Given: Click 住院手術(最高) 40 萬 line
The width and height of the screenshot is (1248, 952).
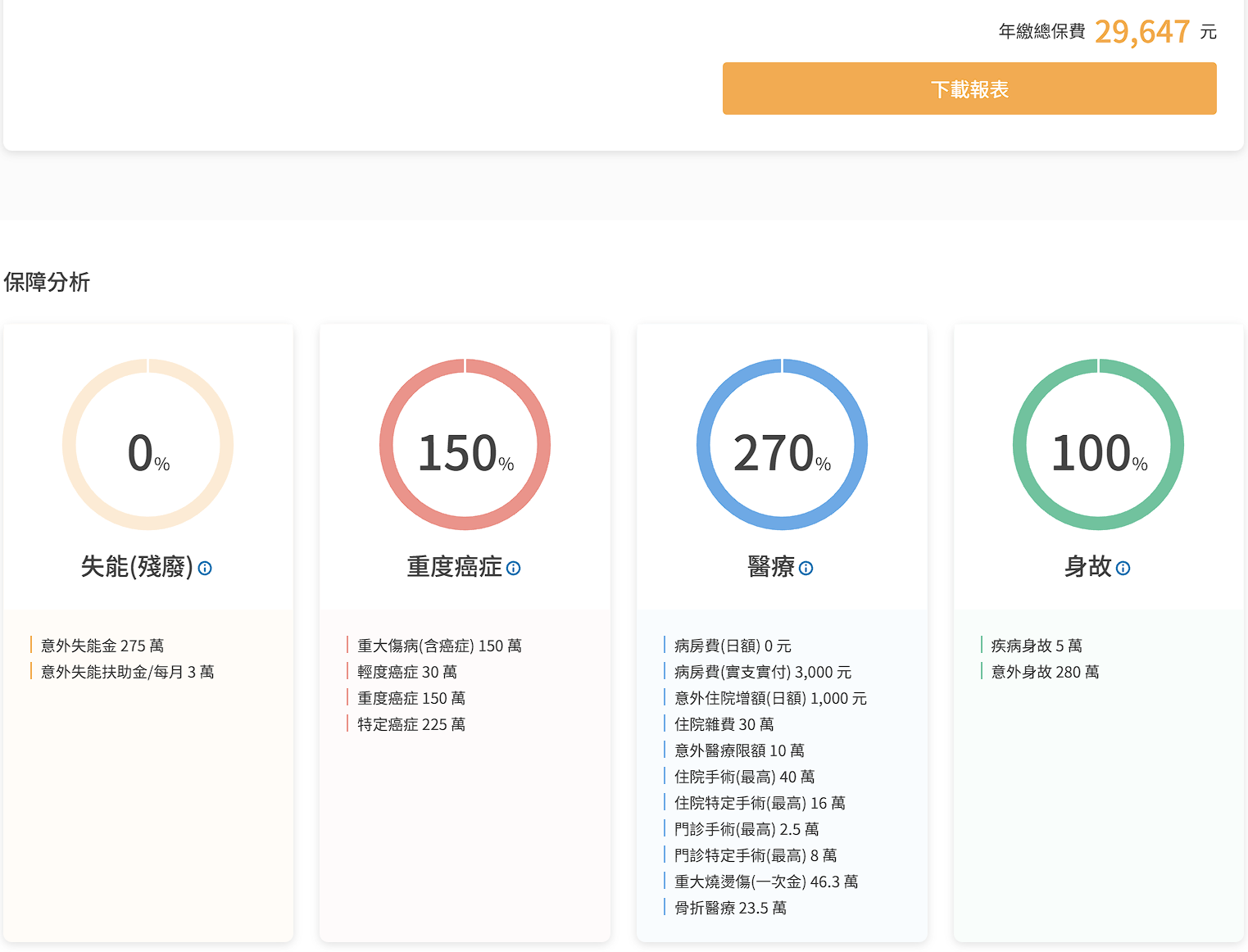Looking at the screenshot, I should (744, 777).
